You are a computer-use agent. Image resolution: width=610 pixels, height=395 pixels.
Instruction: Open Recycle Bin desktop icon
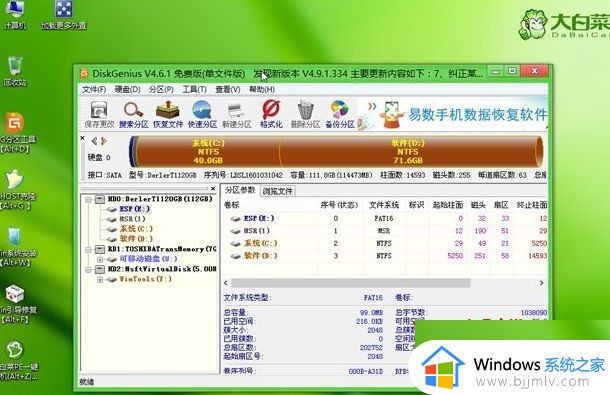tap(15, 71)
